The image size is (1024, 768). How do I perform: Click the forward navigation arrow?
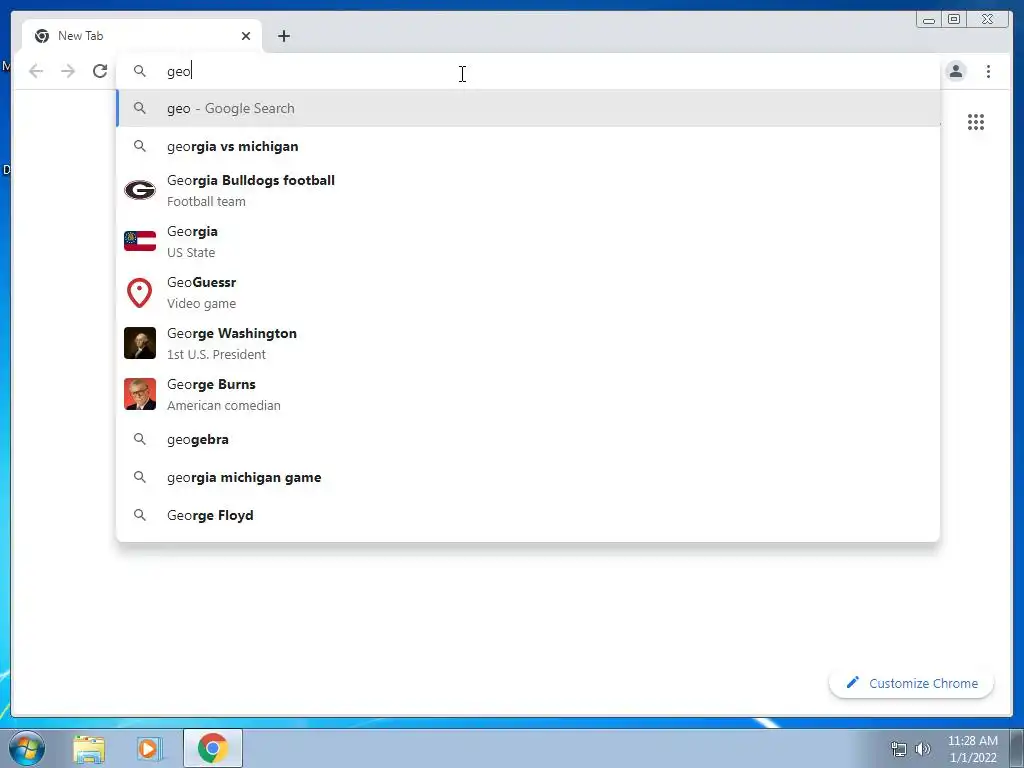point(68,71)
